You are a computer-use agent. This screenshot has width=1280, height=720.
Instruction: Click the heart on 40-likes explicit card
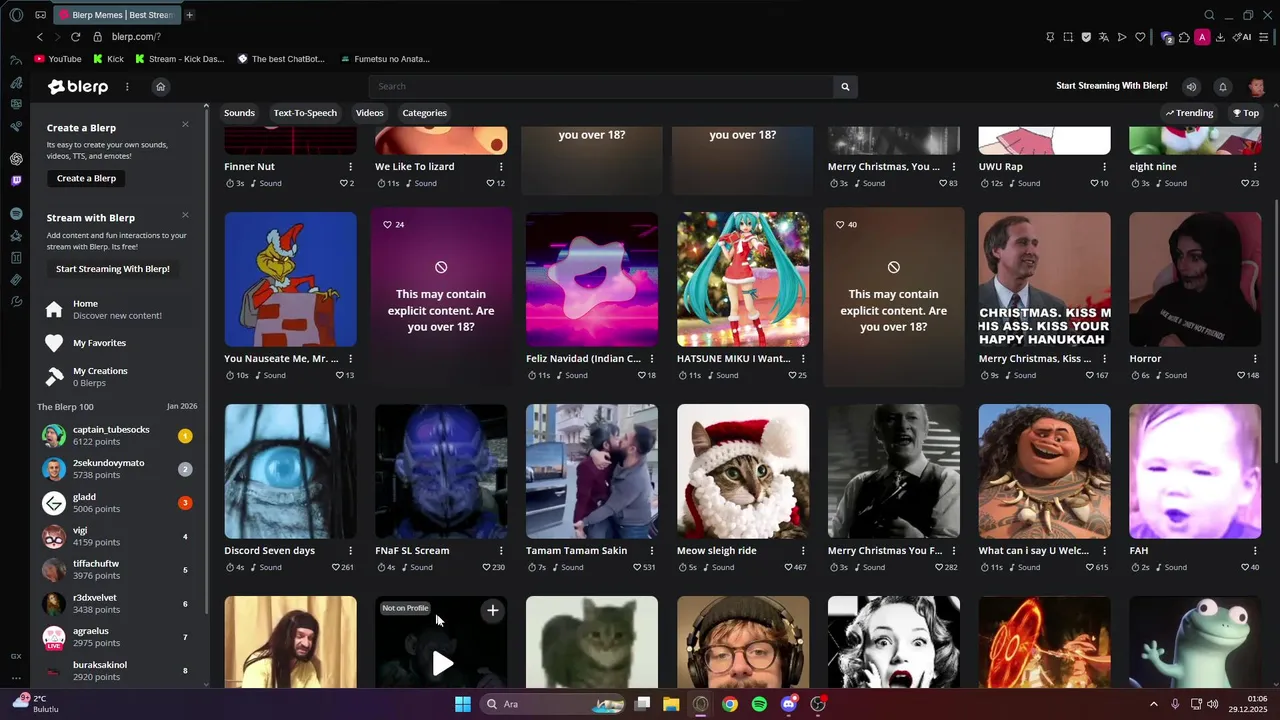tap(840, 225)
